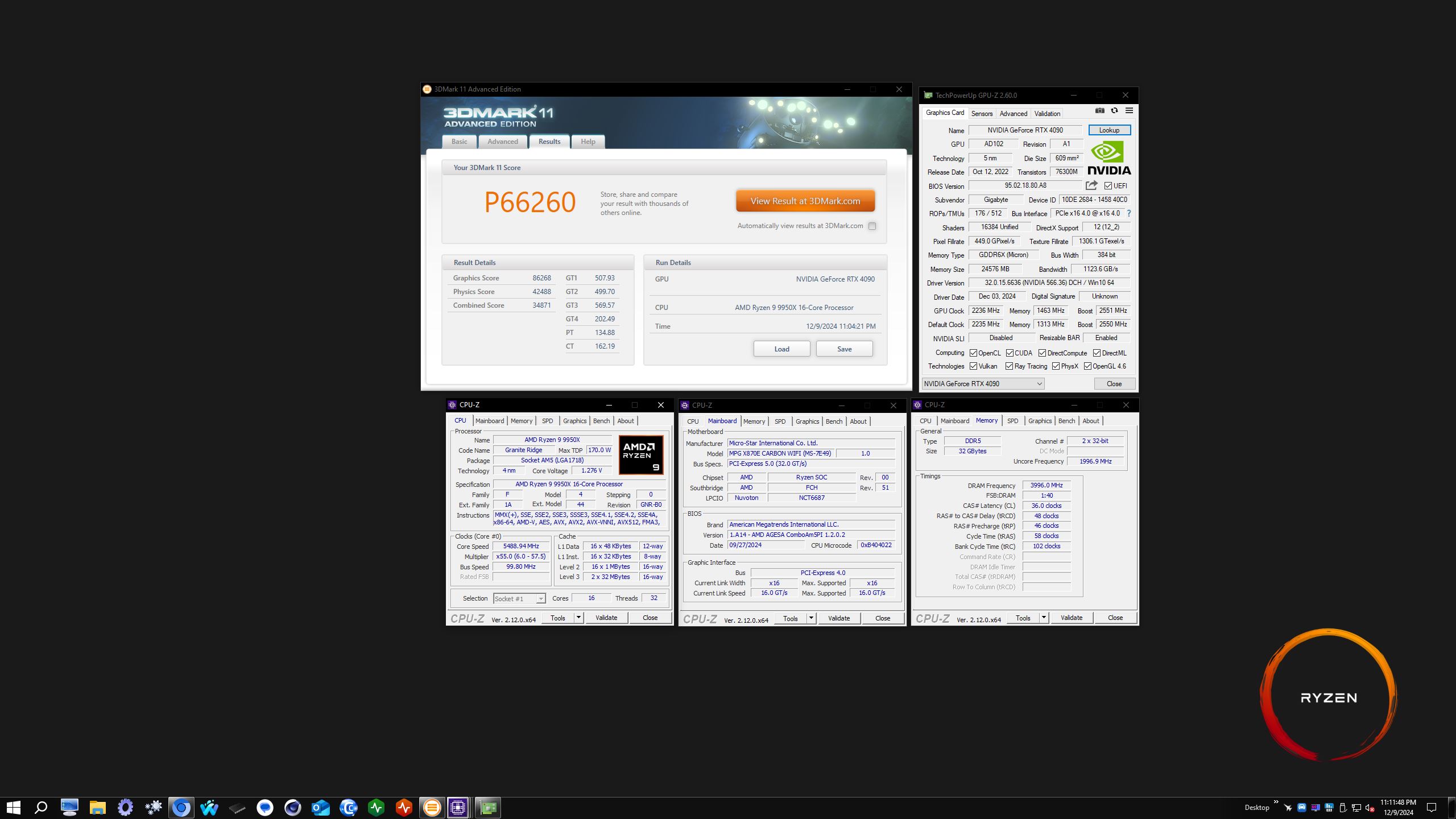Click the safely remove USB tray icon
Image resolution: width=1456 pixels, height=819 pixels.
tap(1342, 808)
